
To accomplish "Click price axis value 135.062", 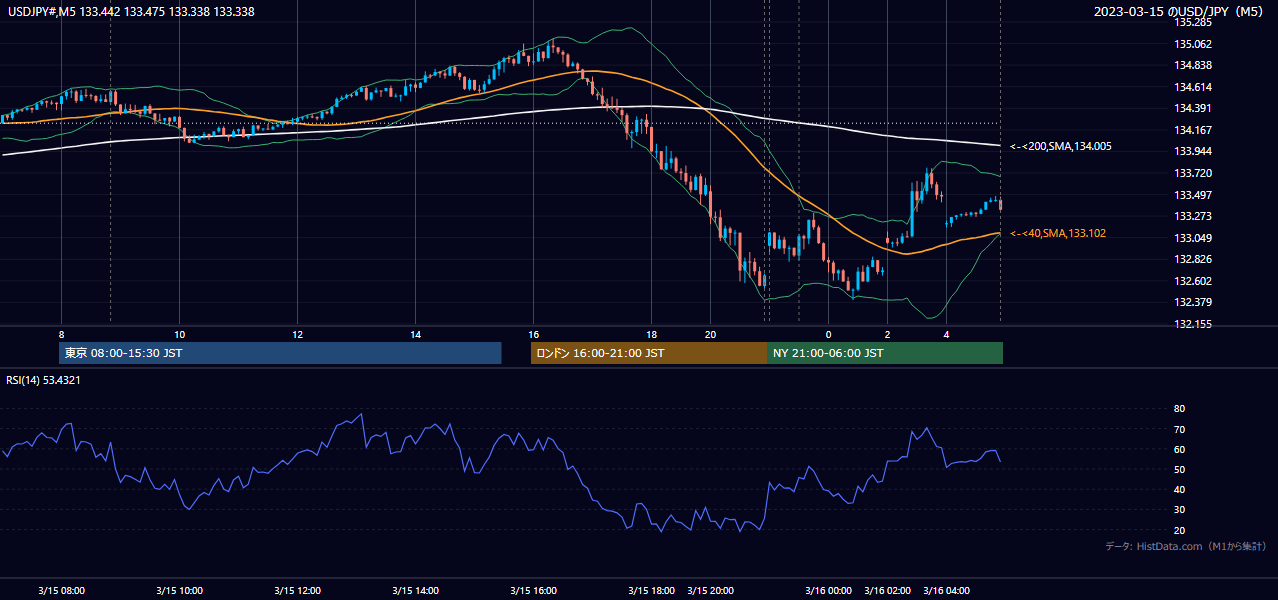I will 1192,44.
